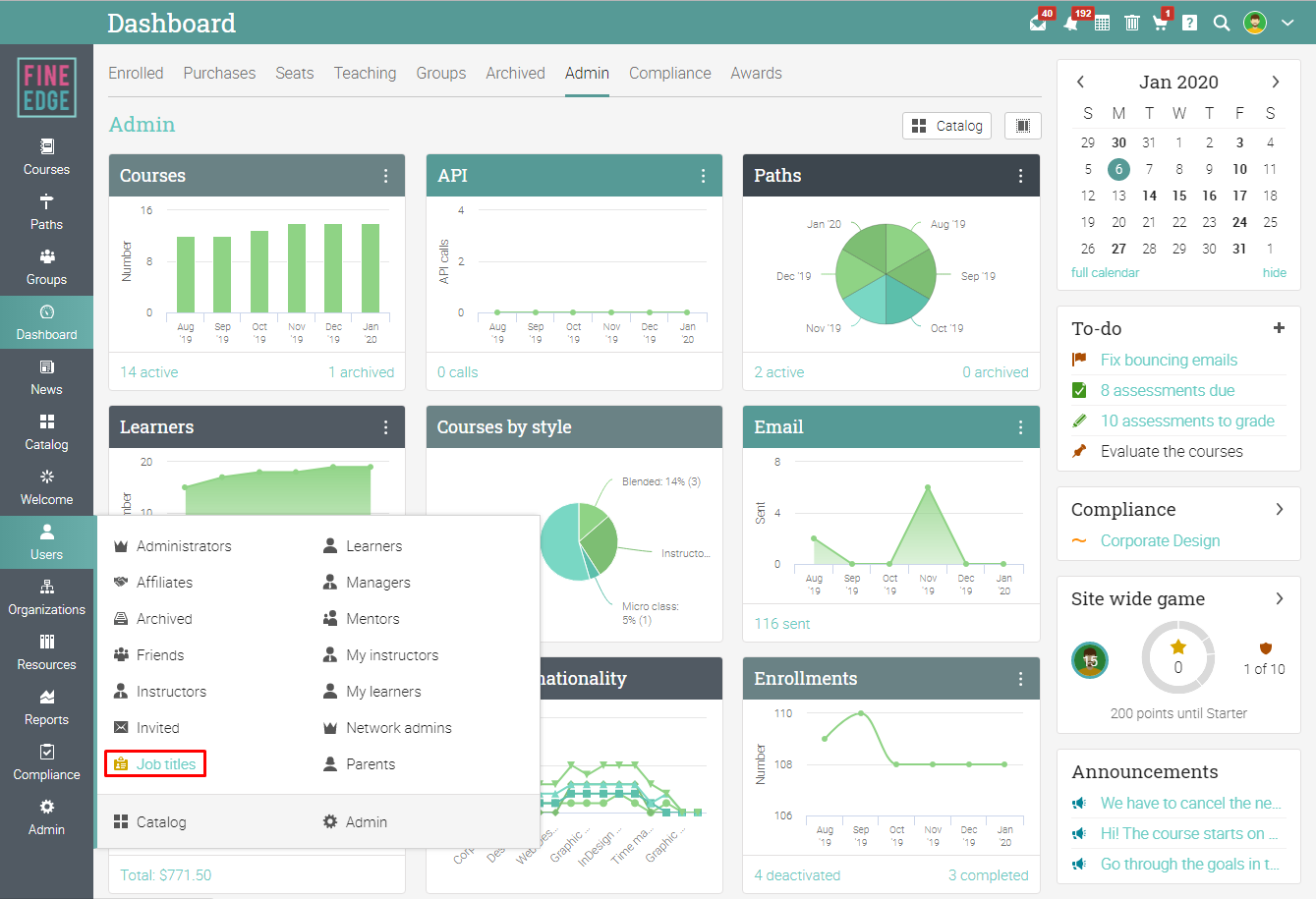1316x899 pixels.
Task: Open Organizations in the left sidebar
Action: tap(46, 597)
